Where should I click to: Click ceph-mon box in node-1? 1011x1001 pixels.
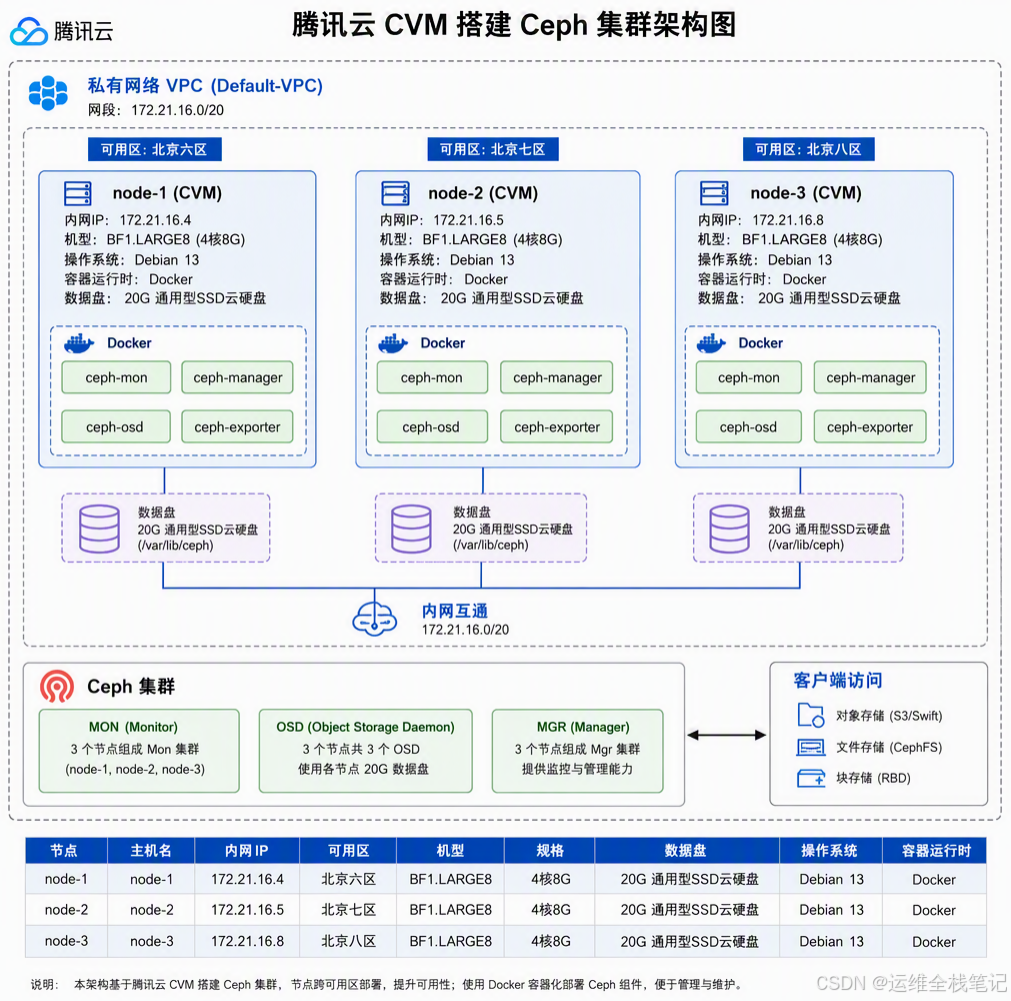point(116,377)
